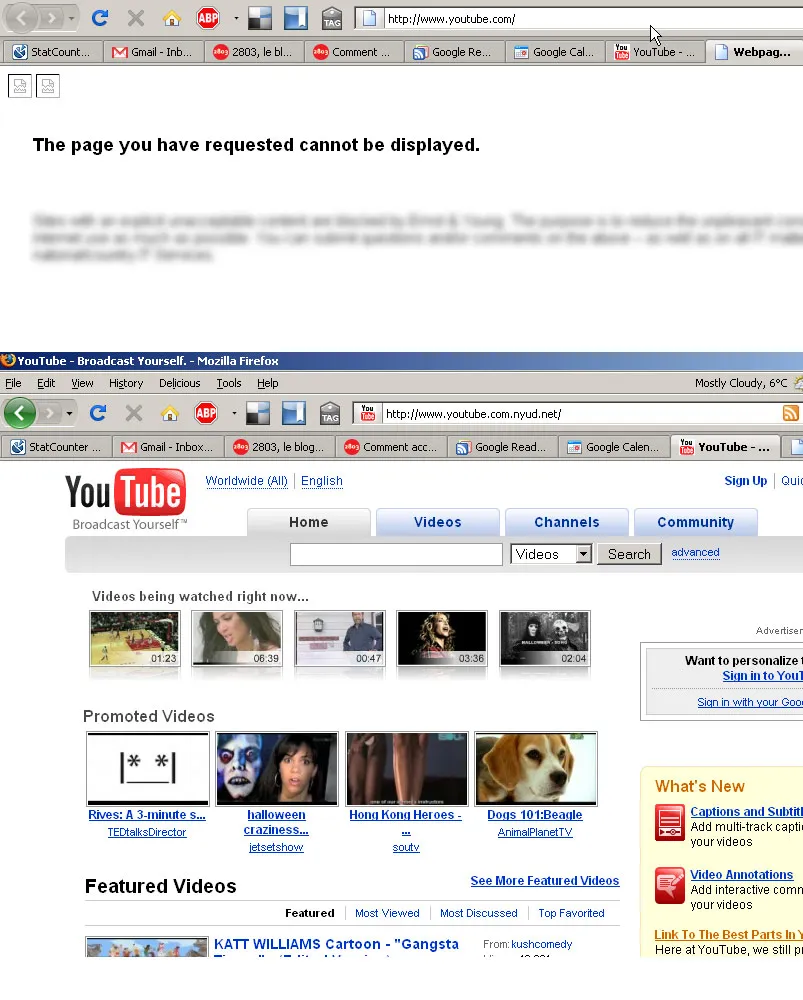Click the checkered Delicious icon in the YouTube Firefox window
Screen dimensions: 803x1000
[x=258, y=413]
